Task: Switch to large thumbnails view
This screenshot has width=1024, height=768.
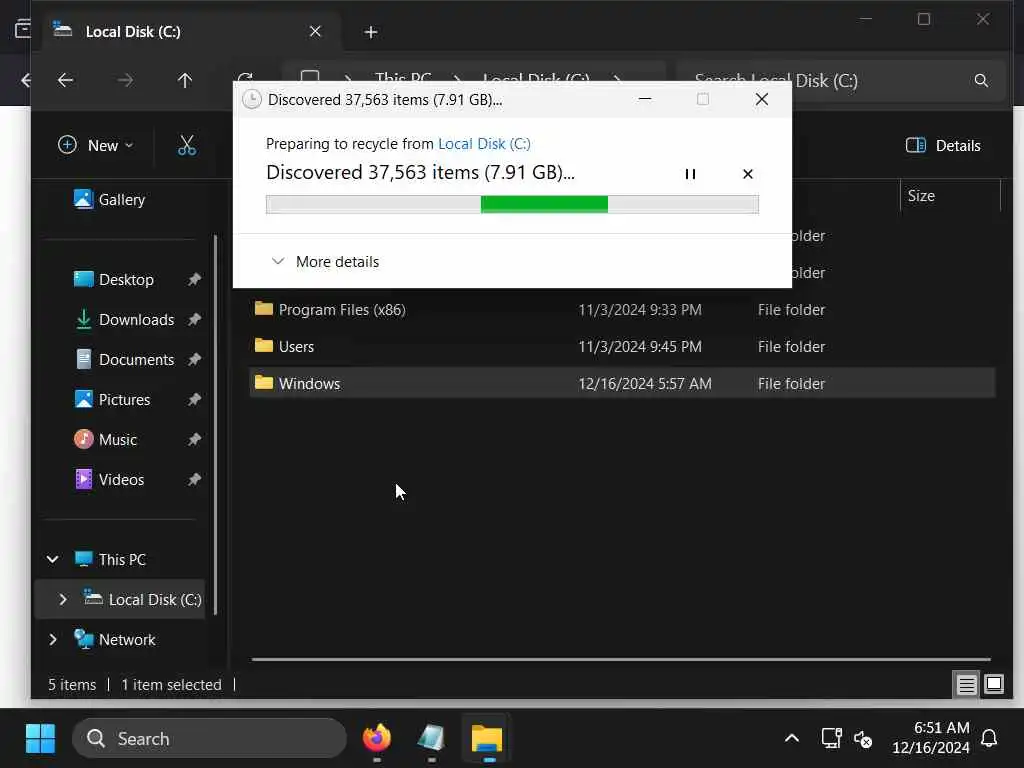Action: tap(993, 684)
